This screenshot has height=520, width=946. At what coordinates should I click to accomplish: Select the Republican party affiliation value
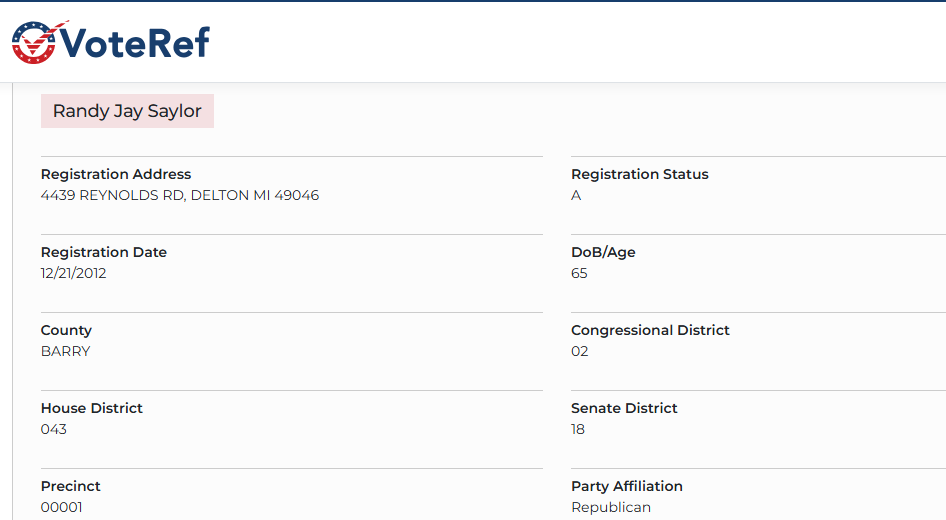(611, 507)
